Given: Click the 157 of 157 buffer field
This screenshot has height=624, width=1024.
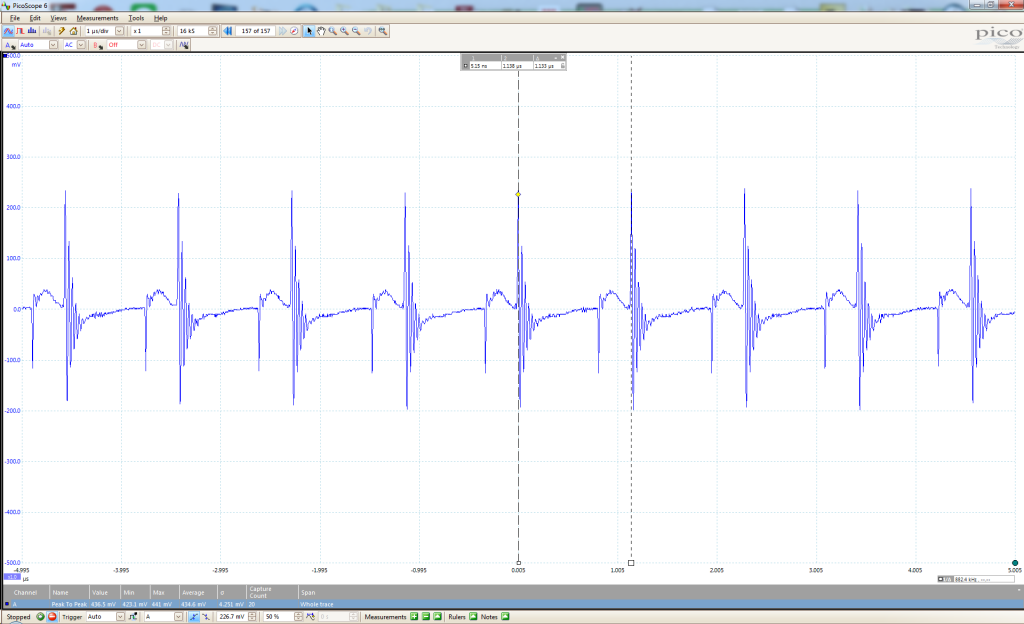Looking at the screenshot, I should tap(255, 31).
